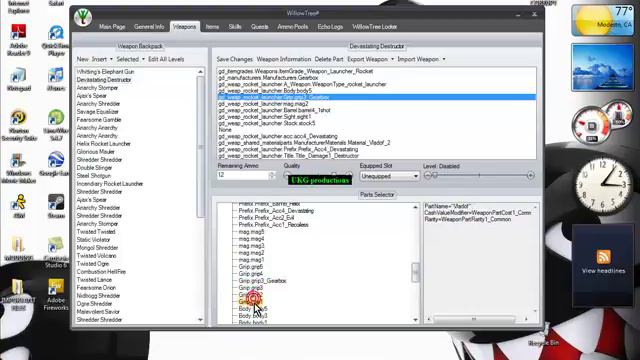
Task: Switch to the Skills tab
Action: pos(235,27)
